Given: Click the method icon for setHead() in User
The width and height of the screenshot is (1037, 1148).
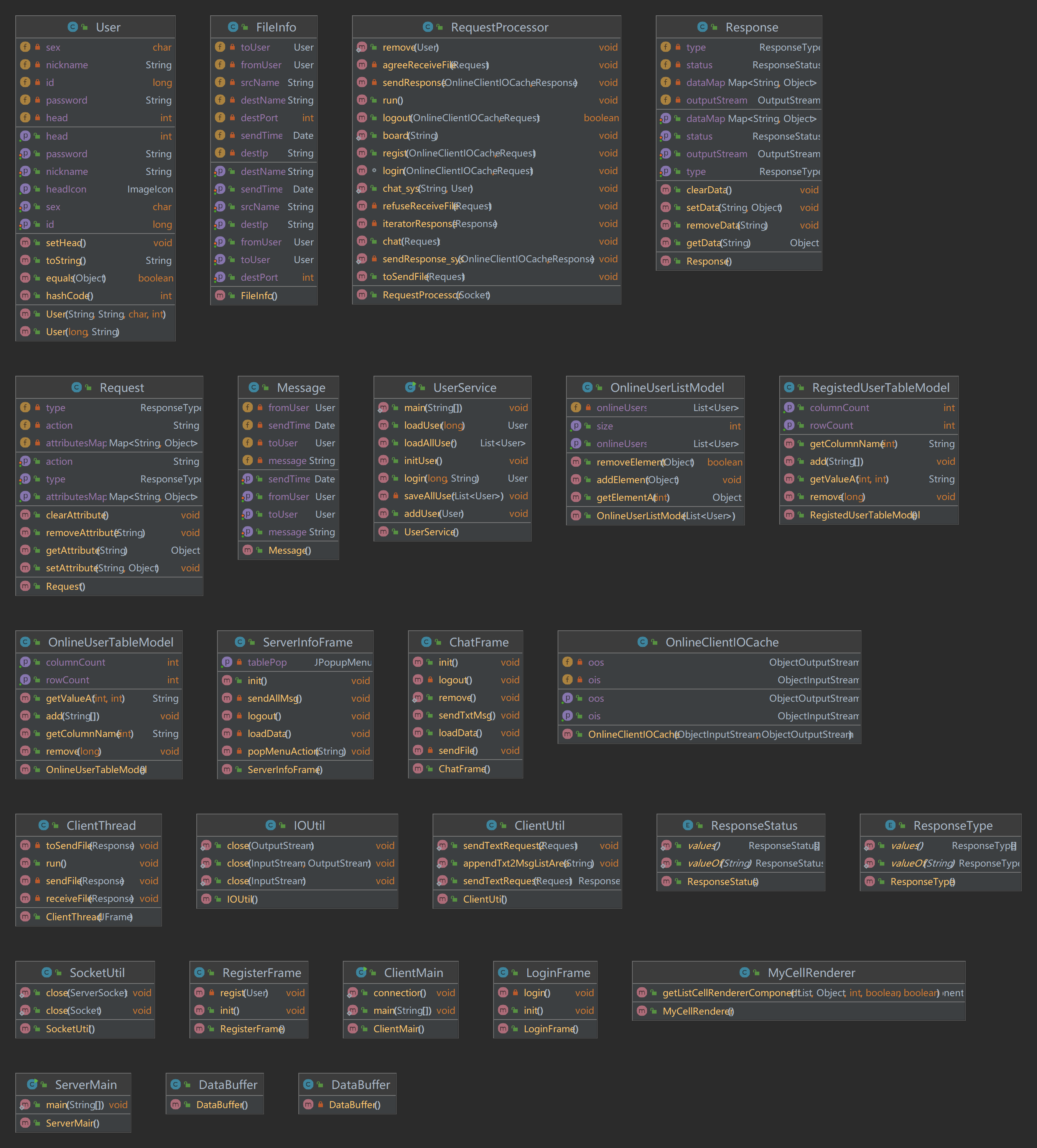Looking at the screenshot, I should (25, 243).
